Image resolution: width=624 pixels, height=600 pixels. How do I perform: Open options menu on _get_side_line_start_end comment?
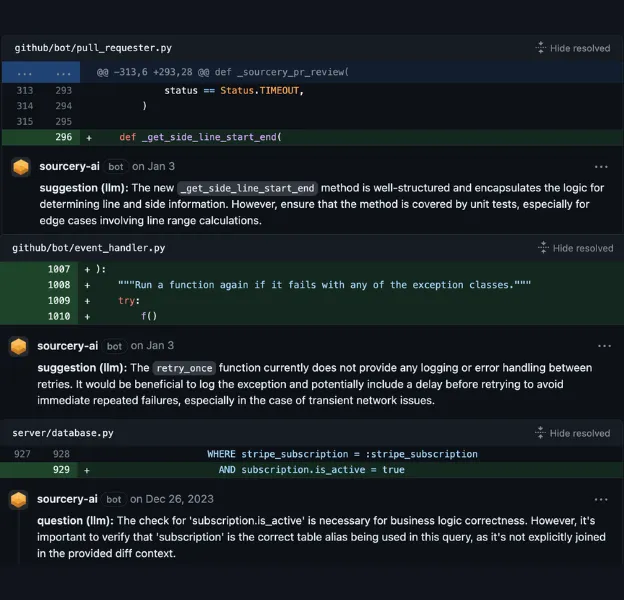tap(601, 167)
